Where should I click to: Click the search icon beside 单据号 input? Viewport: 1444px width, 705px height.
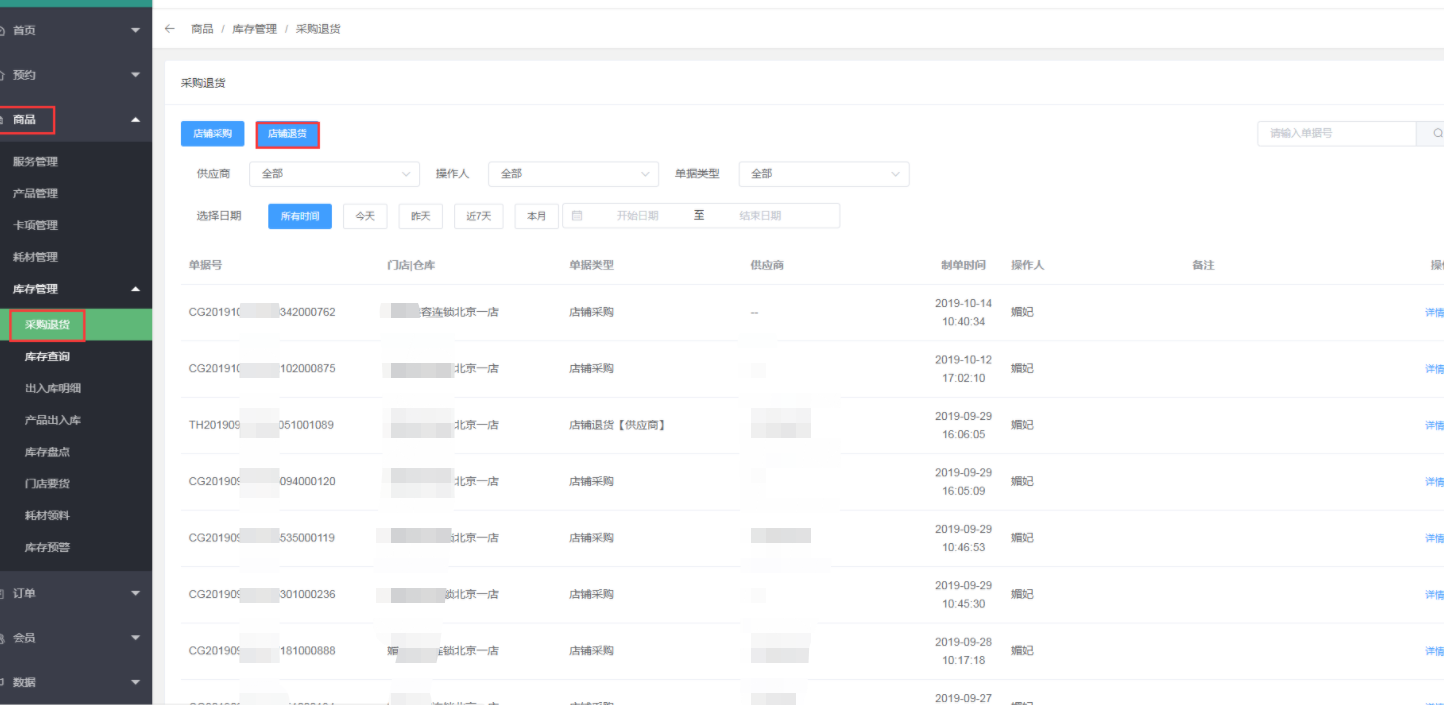click(1437, 133)
